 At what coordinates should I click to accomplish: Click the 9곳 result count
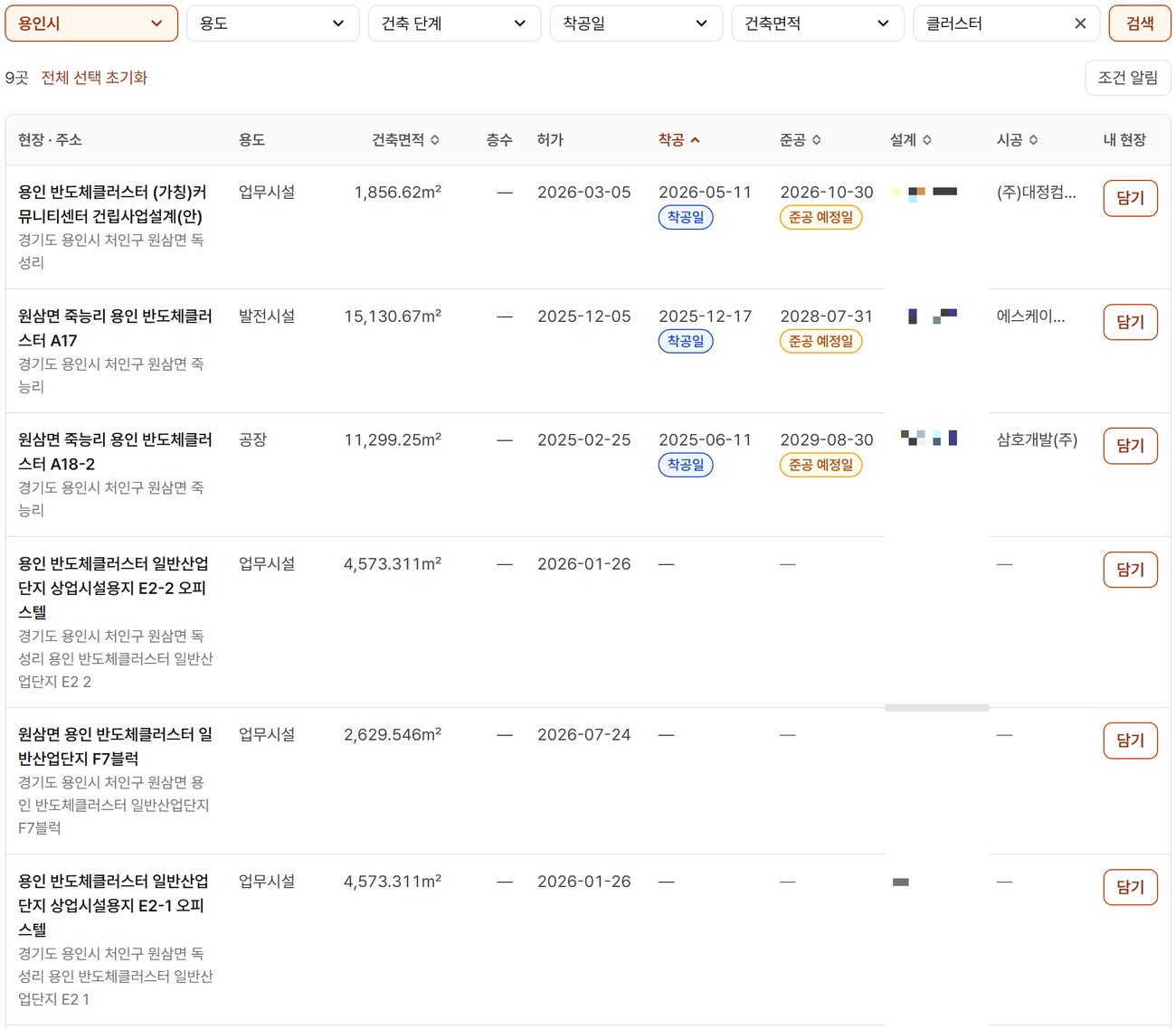[x=17, y=78]
